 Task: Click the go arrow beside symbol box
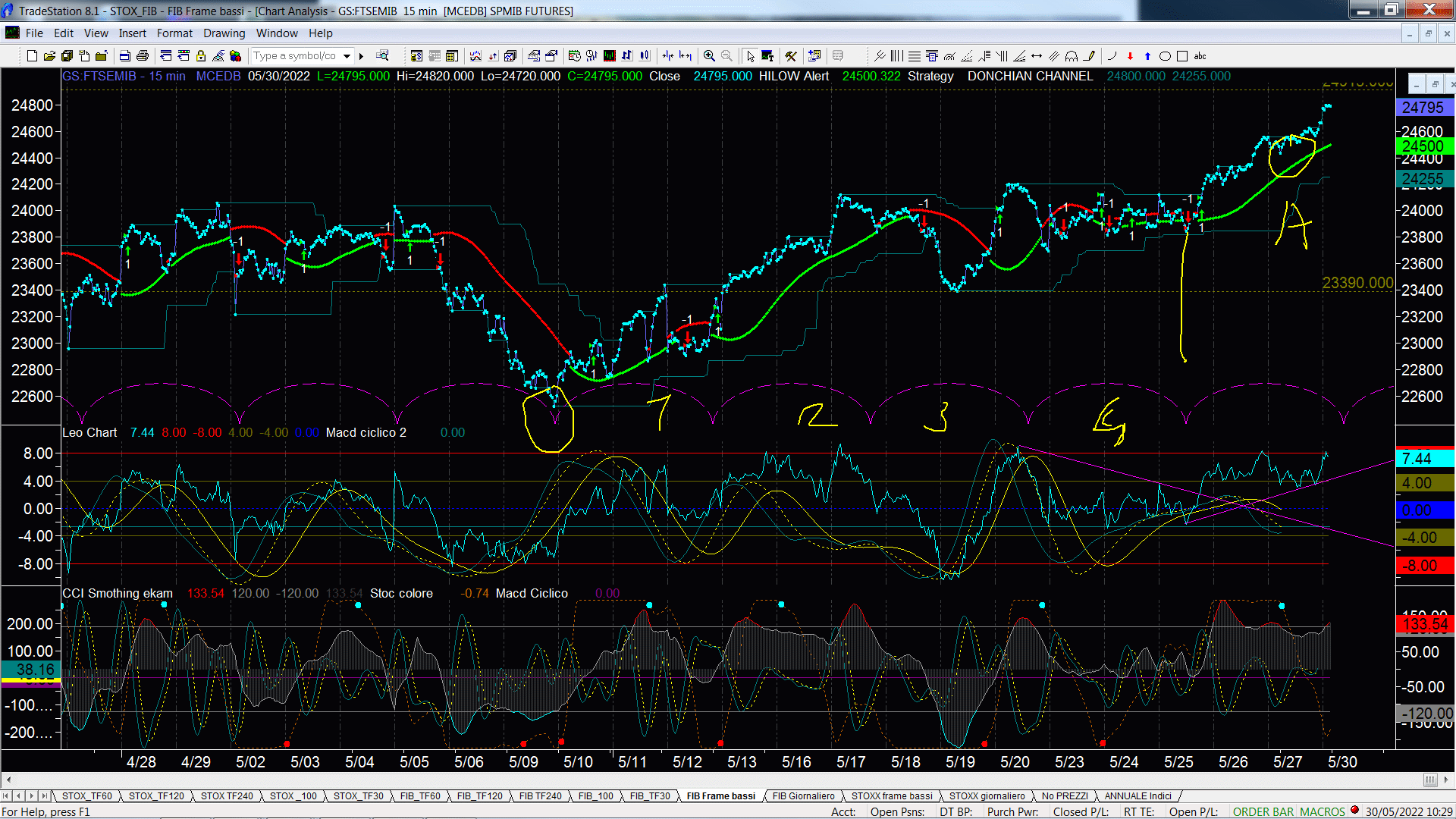[x=361, y=56]
